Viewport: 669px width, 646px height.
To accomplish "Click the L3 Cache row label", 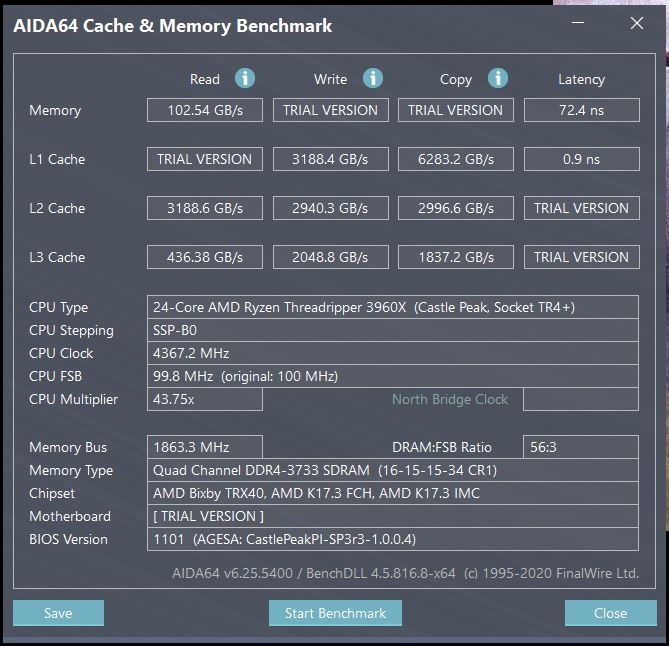I will point(57,258).
